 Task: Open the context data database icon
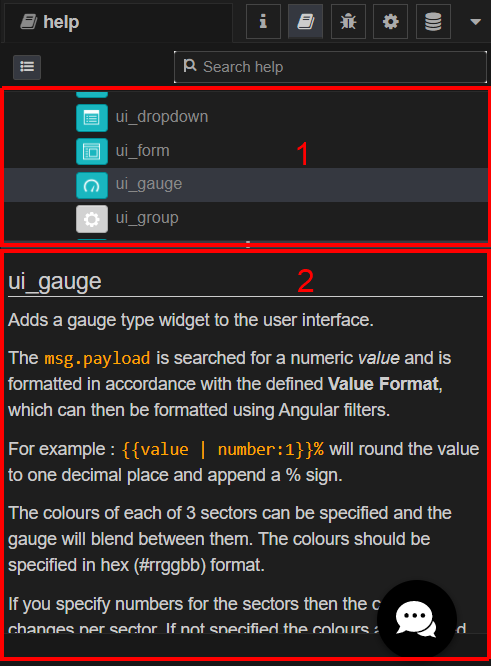click(433, 22)
